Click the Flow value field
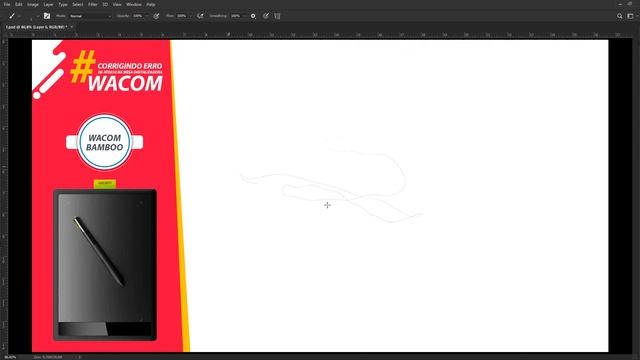The height and width of the screenshot is (360, 640). (182, 16)
